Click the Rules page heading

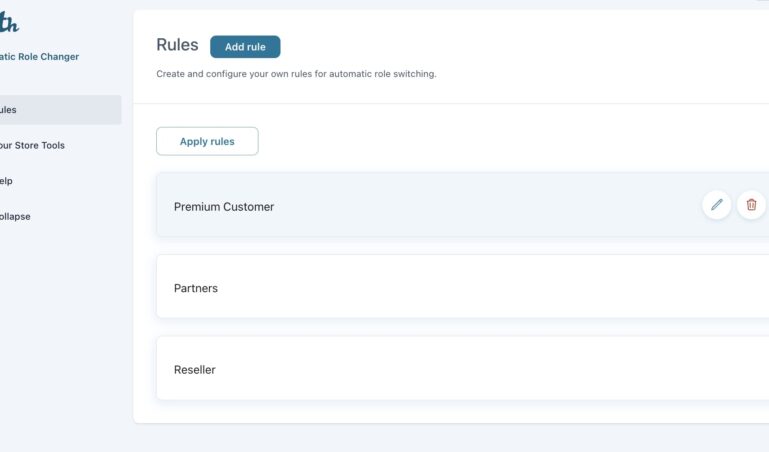[177, 45]
